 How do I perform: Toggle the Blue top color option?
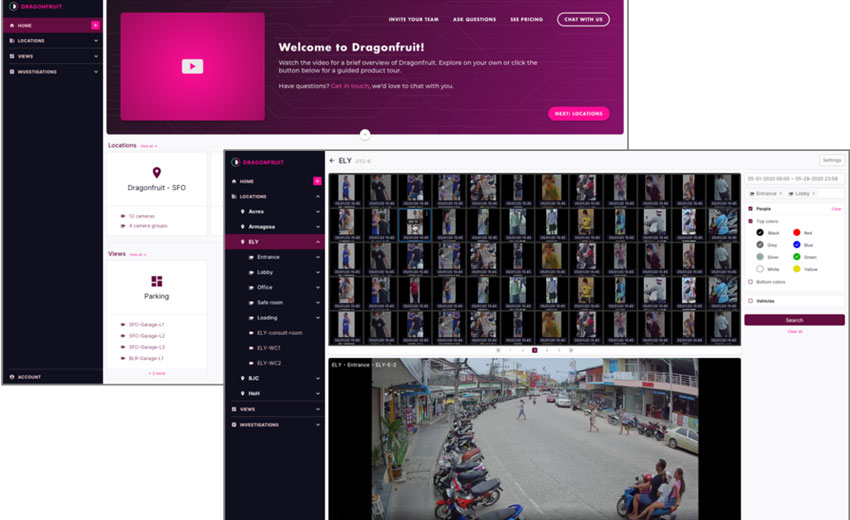[x=797, y=245]
